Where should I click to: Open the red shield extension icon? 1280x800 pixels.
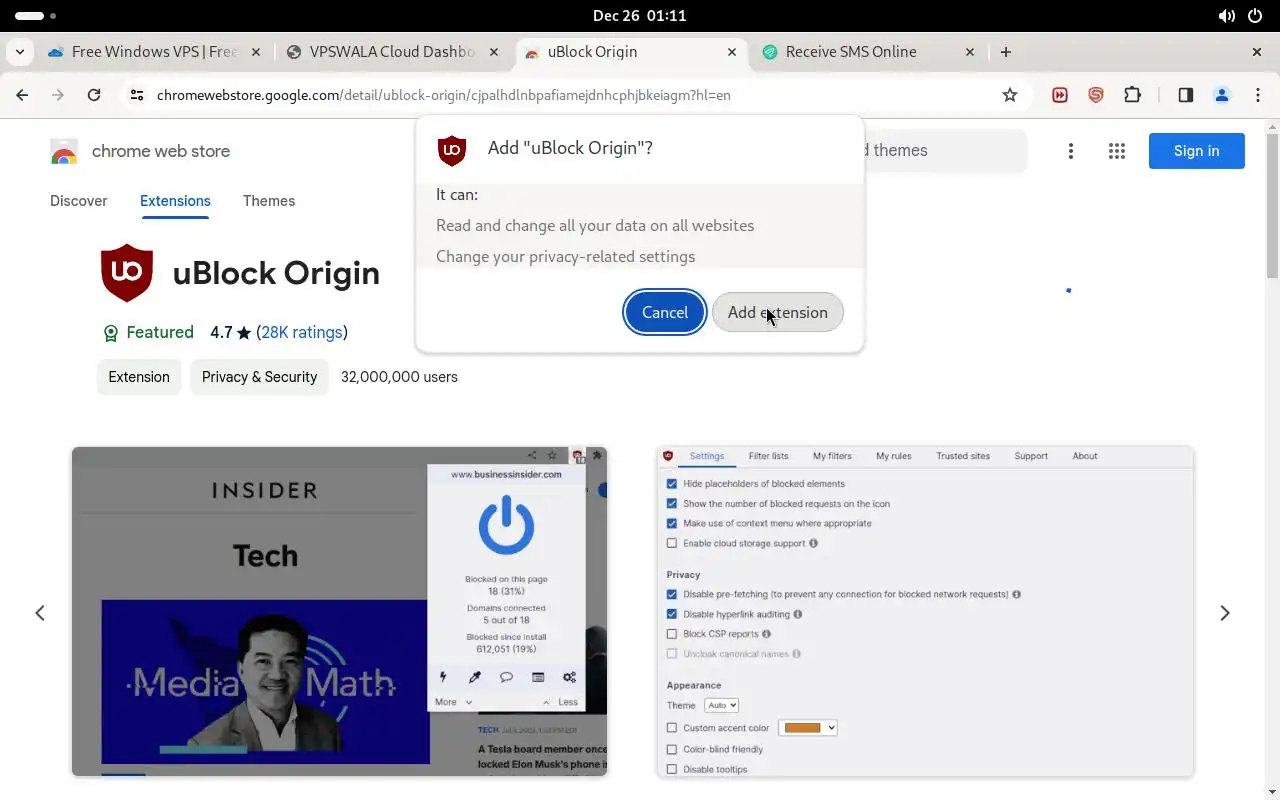[x=1096, y=95]
